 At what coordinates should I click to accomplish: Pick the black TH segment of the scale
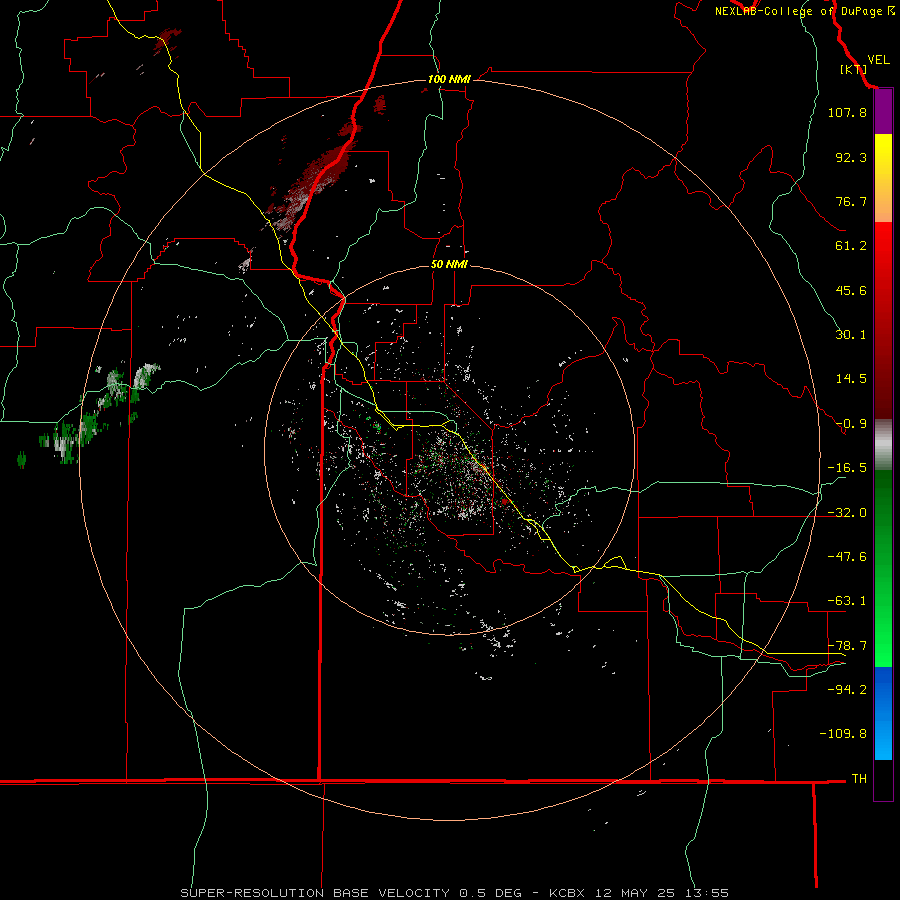883,779
